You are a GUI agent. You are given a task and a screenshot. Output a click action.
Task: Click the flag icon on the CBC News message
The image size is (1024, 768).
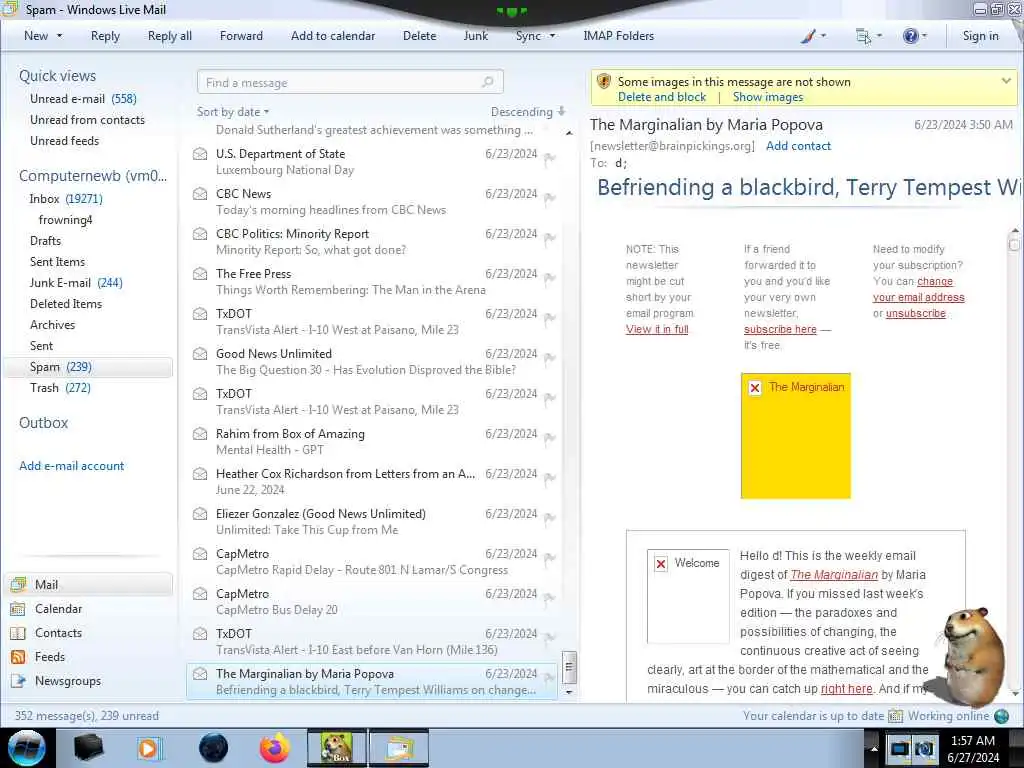(550, 199)
